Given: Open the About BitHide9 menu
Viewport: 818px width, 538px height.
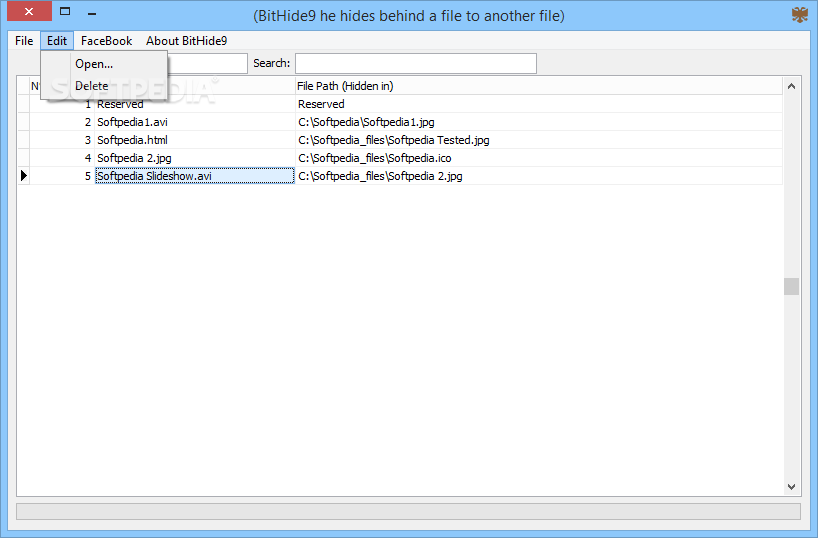Looking at the screenshot, I should pyautogui.click(x=186, y=41).
